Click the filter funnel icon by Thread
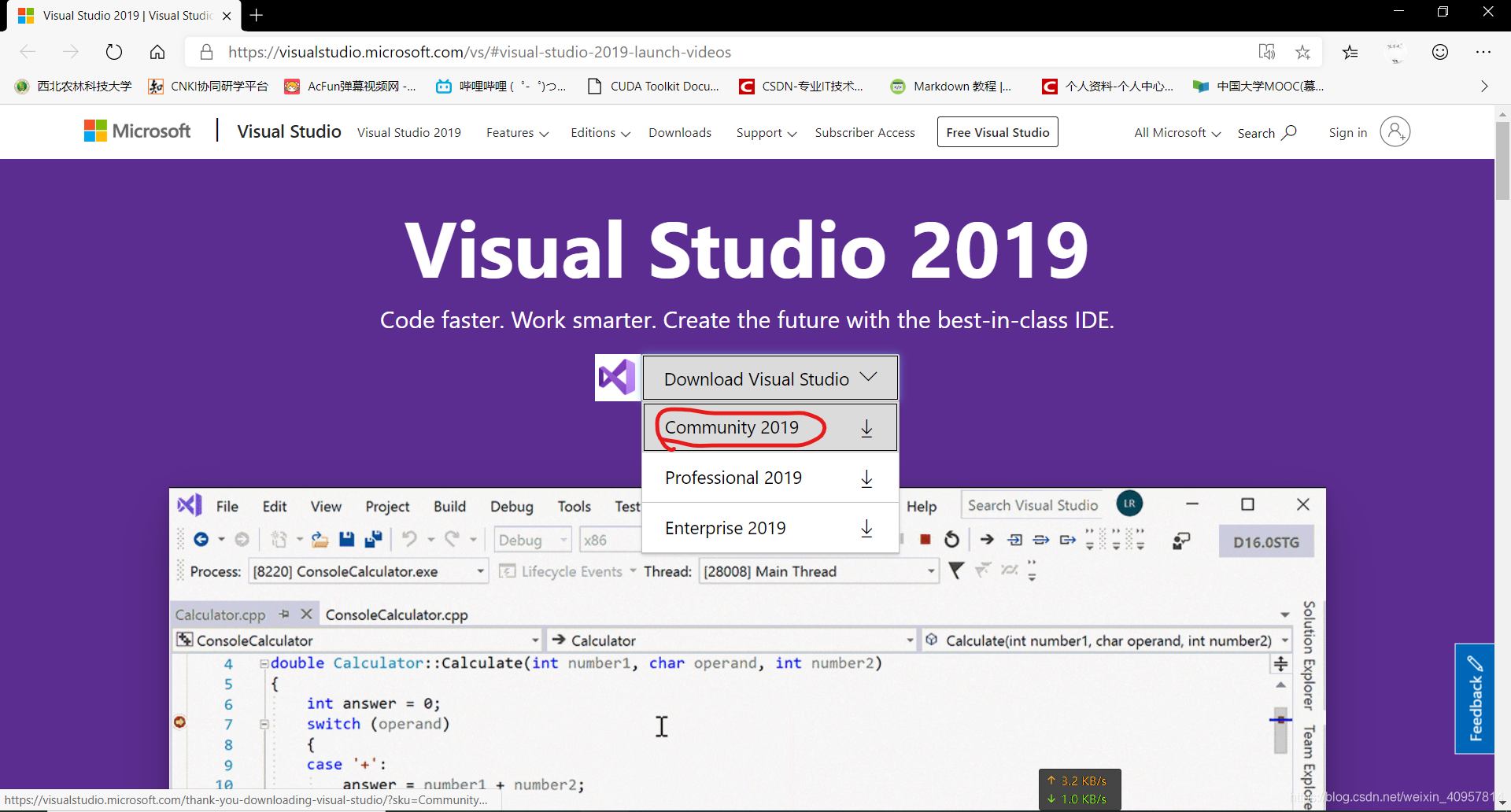The image size is (1511, 812). tap(956, 570)
